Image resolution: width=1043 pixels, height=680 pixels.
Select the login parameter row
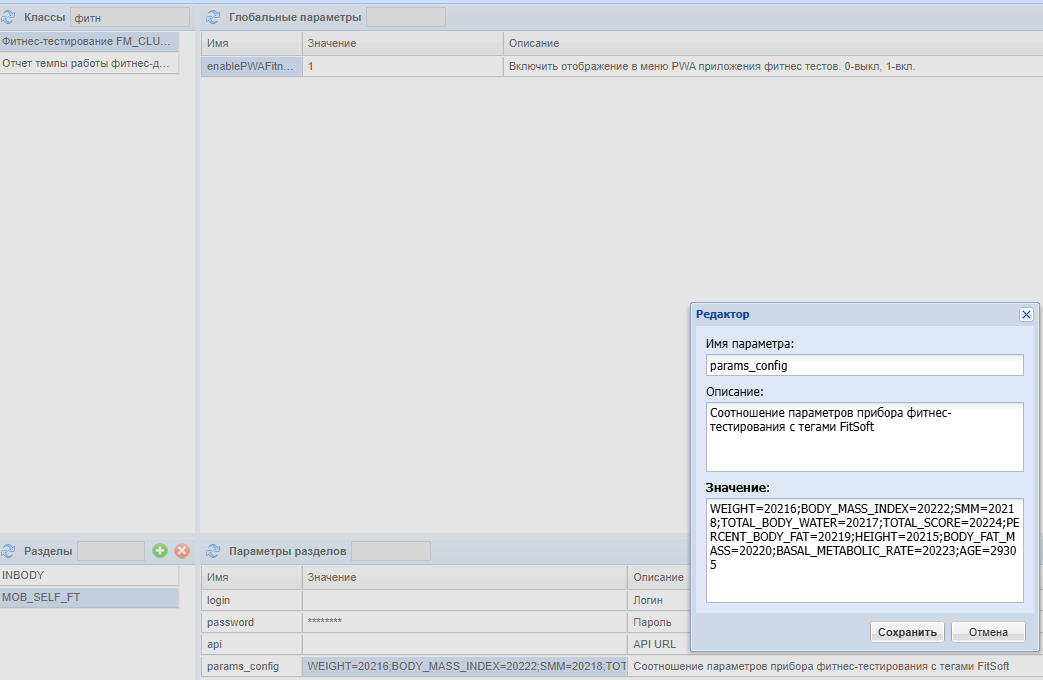pos(446,600)
